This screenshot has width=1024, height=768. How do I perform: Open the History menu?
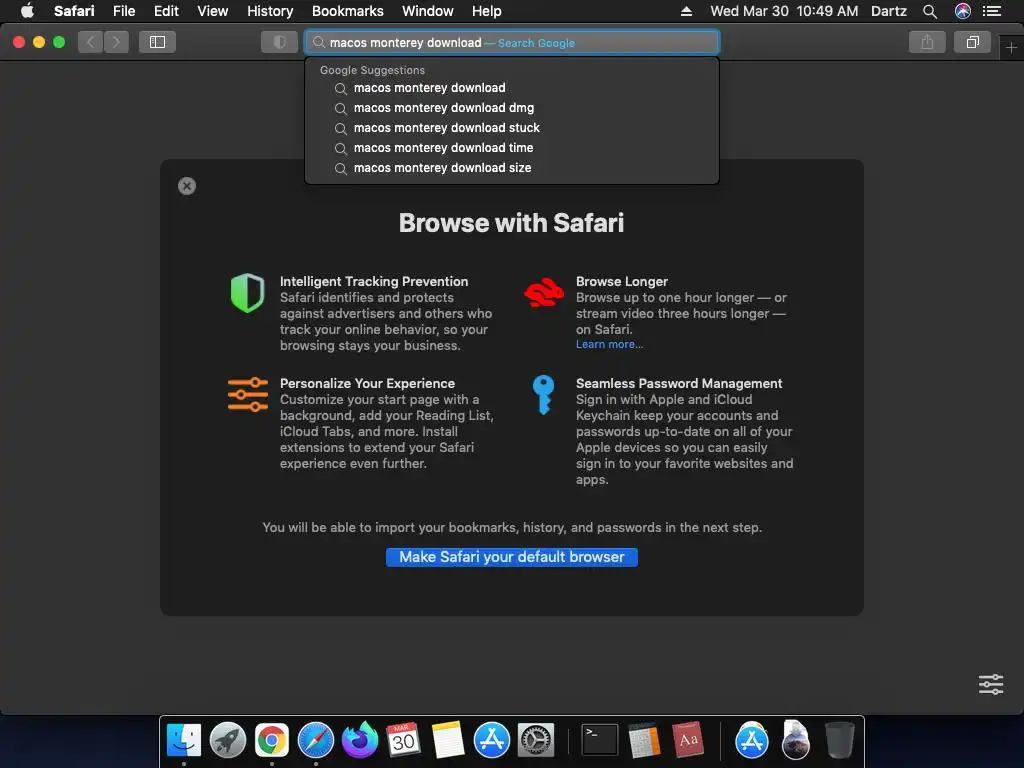pyautogui.click(x=270, y=11)
